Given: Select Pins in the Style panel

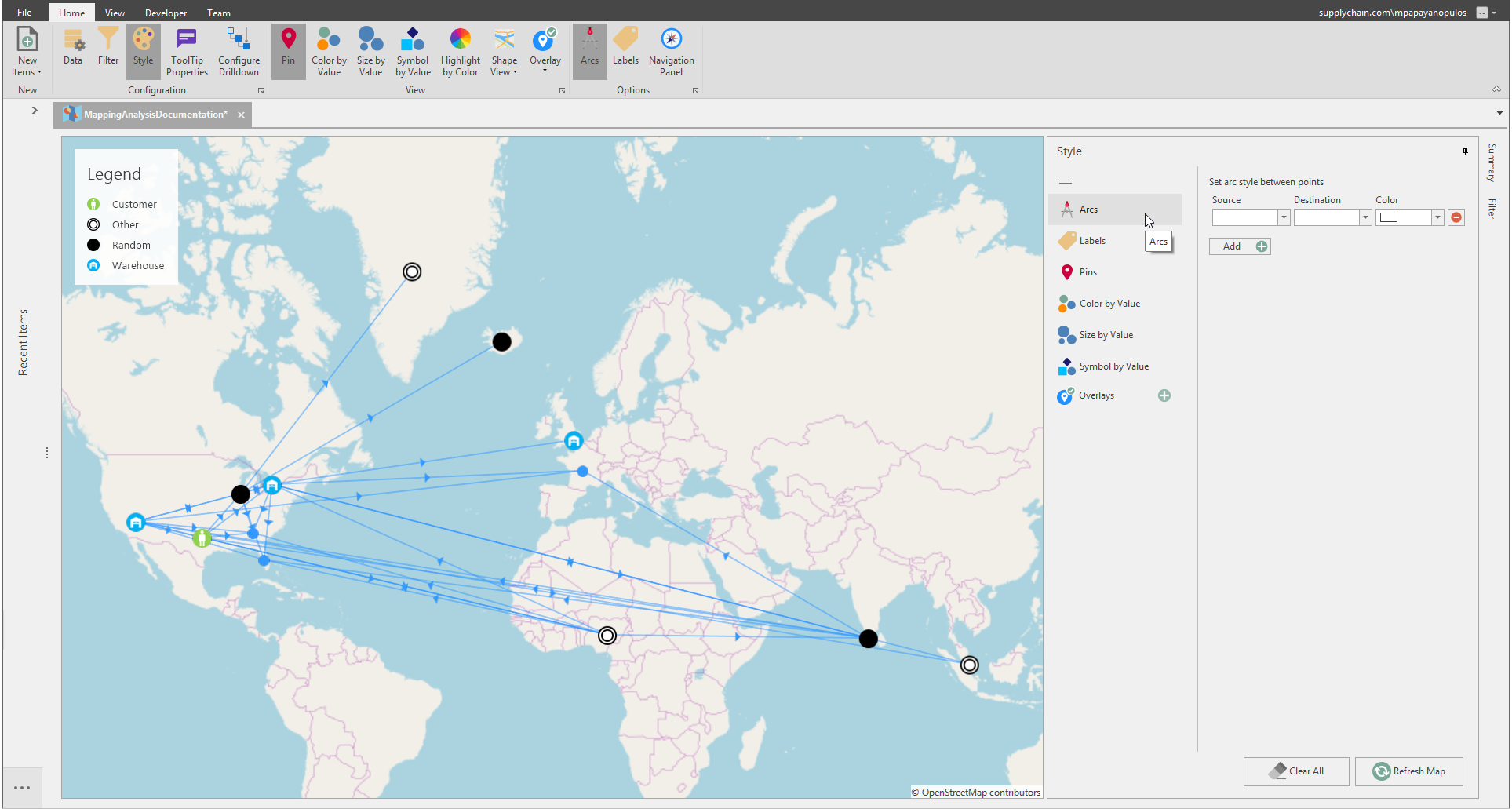Looking at the screenshot, I should pos(1115,272).
